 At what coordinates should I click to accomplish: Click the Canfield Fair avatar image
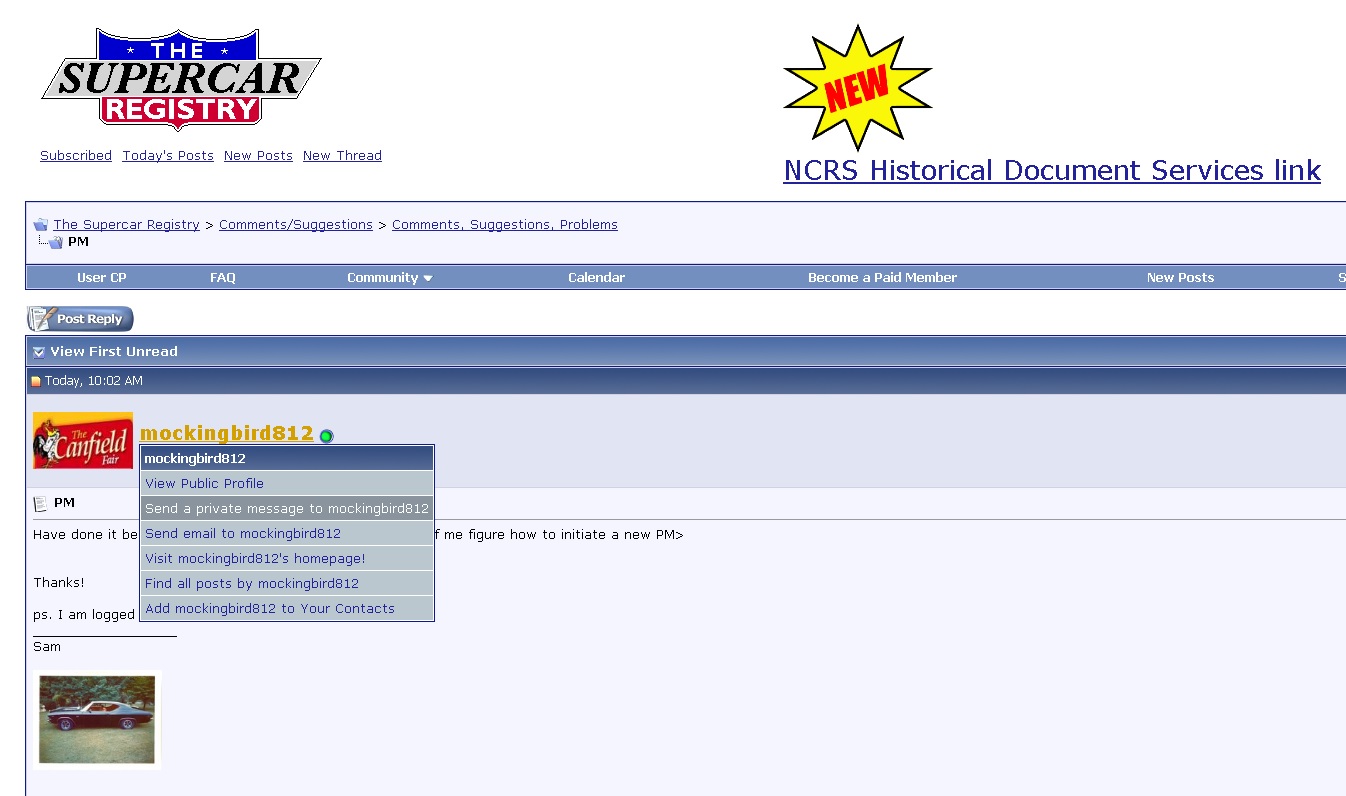pyautogui.click(x=83, y=441)
